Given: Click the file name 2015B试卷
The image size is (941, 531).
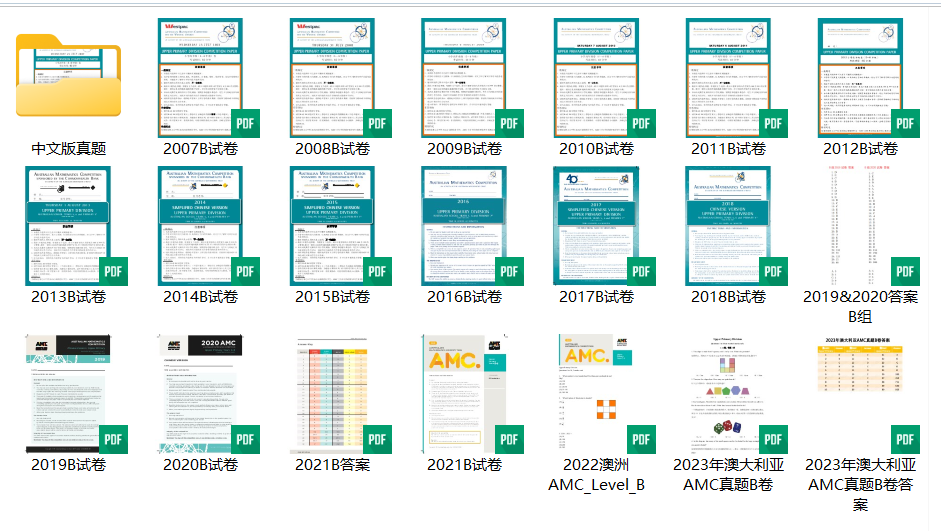Looking at the screenshot, I should (x=332, y=297).
